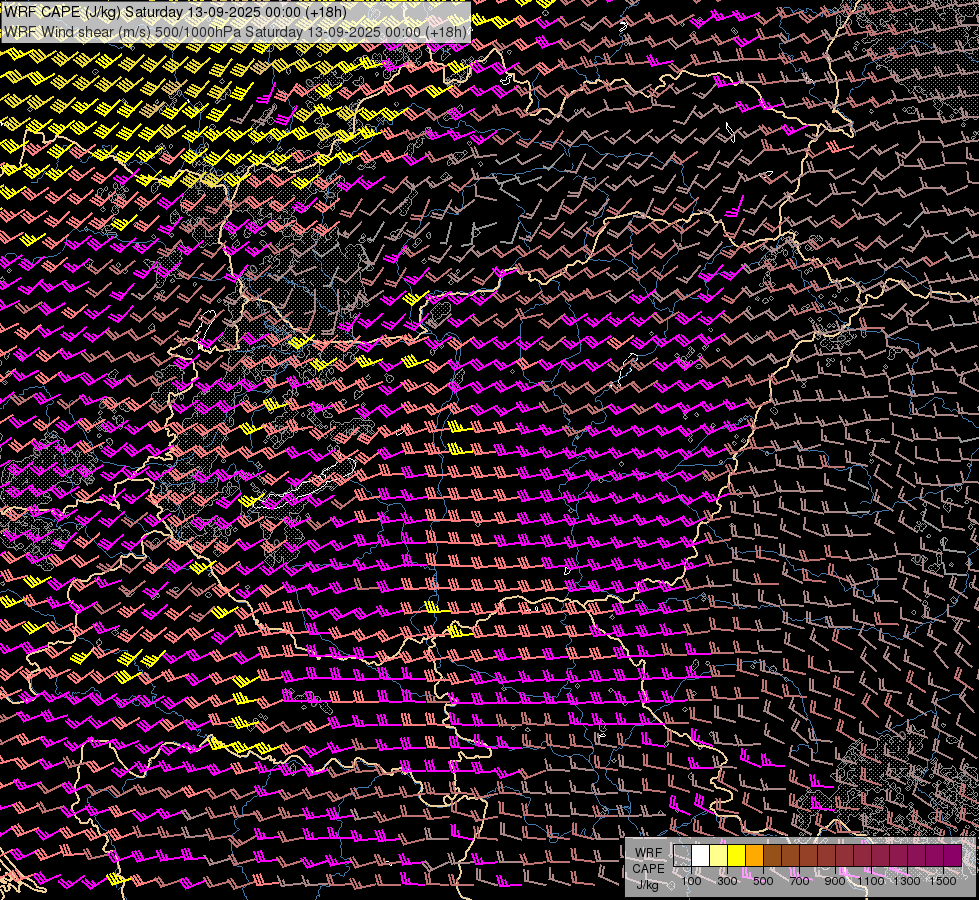Screen dimensions: 979x900
Task: Click the pale yellow CAPE legend swatch
Action: [719, 855]
